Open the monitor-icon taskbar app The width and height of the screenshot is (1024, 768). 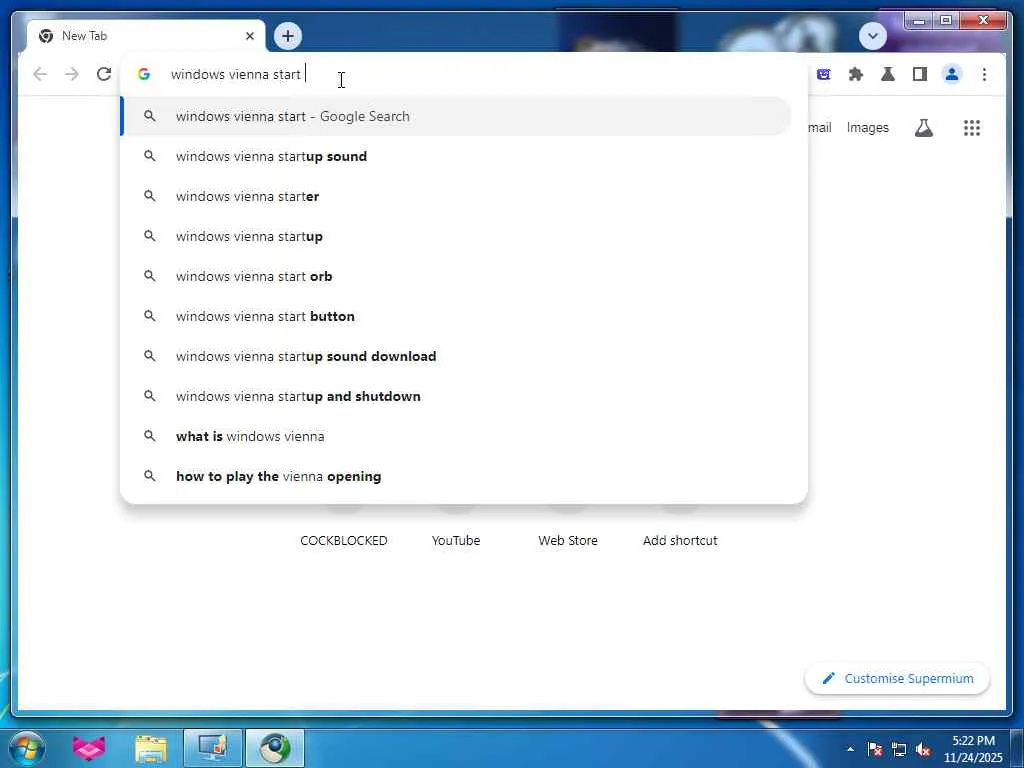213,748
